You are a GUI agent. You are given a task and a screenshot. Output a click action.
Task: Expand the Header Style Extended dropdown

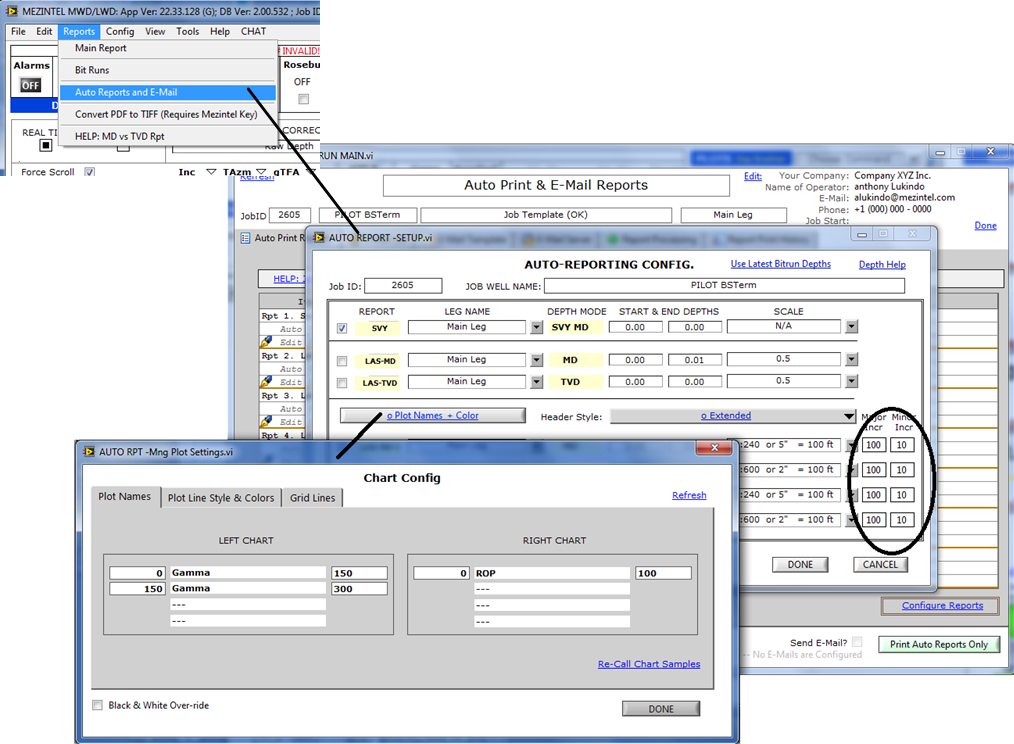849,416
